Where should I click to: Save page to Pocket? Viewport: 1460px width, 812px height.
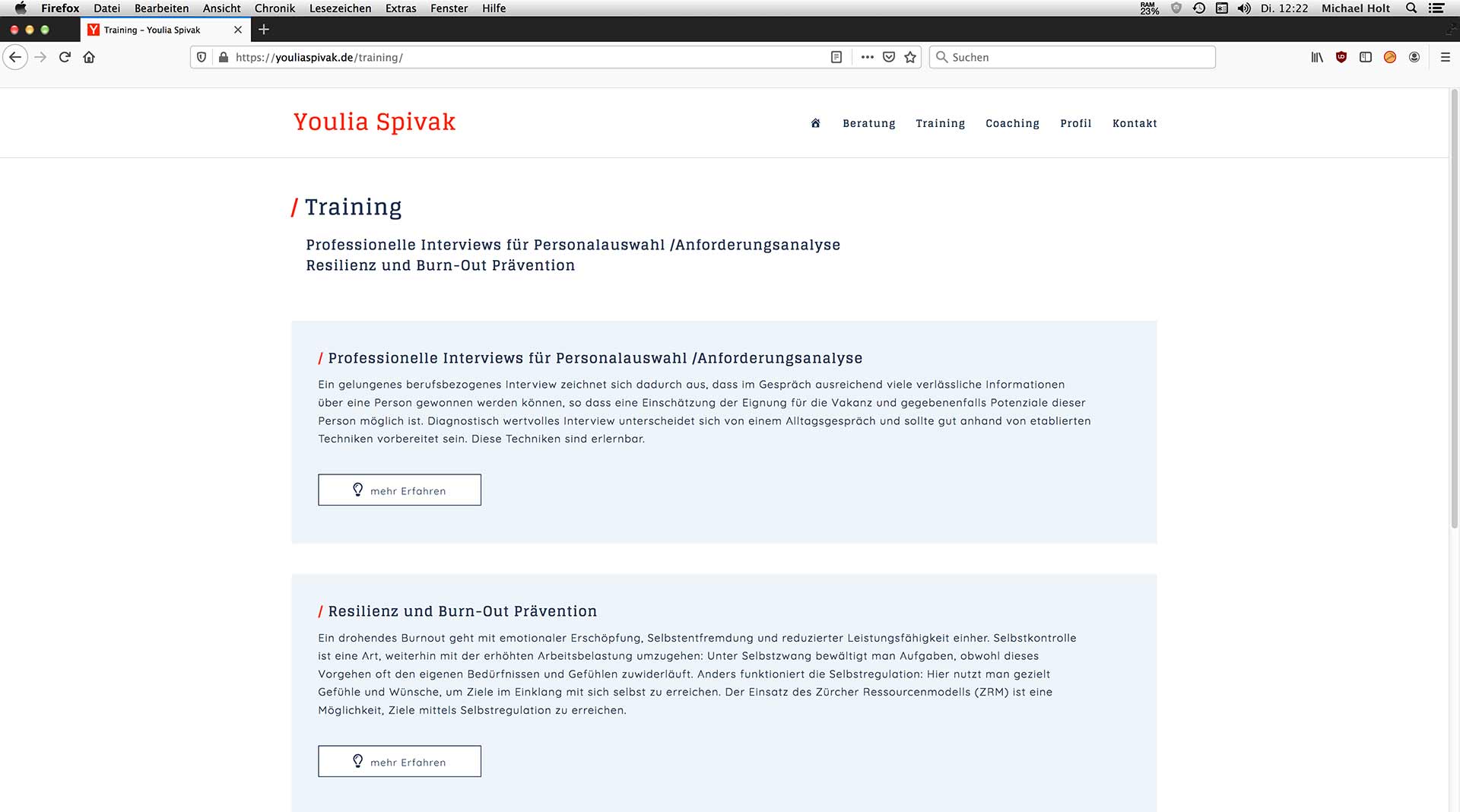click(x=889, y=57)
